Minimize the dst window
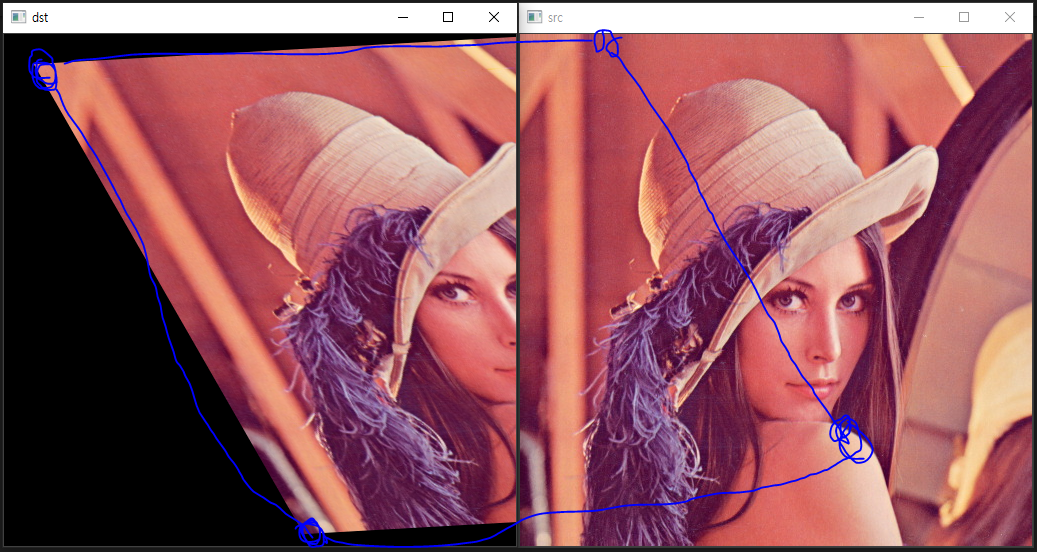The width and height of the screenshot is (1037, 552). tap(403, 17)
